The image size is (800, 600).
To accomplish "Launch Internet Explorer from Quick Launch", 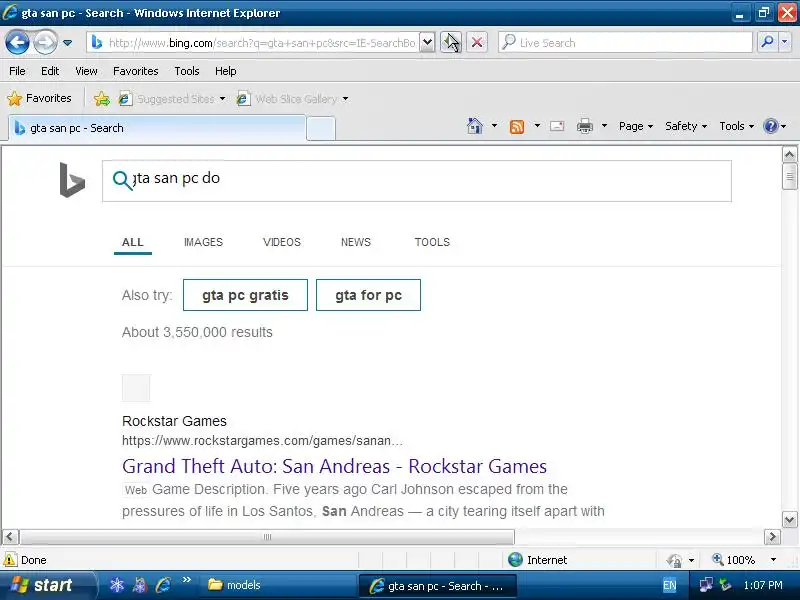I will coord(164,585).
